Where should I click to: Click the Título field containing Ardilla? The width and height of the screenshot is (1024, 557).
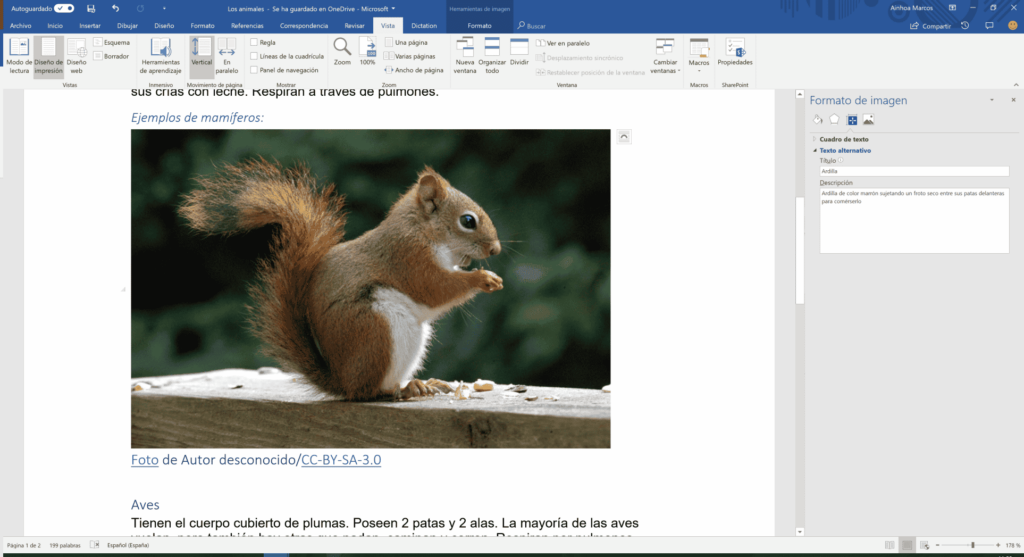(914, 171)
